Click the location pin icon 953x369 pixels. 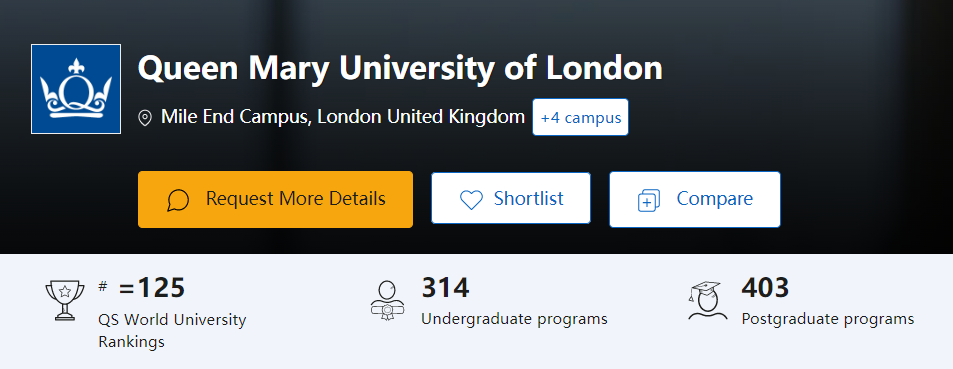click(x=145, y=117)
